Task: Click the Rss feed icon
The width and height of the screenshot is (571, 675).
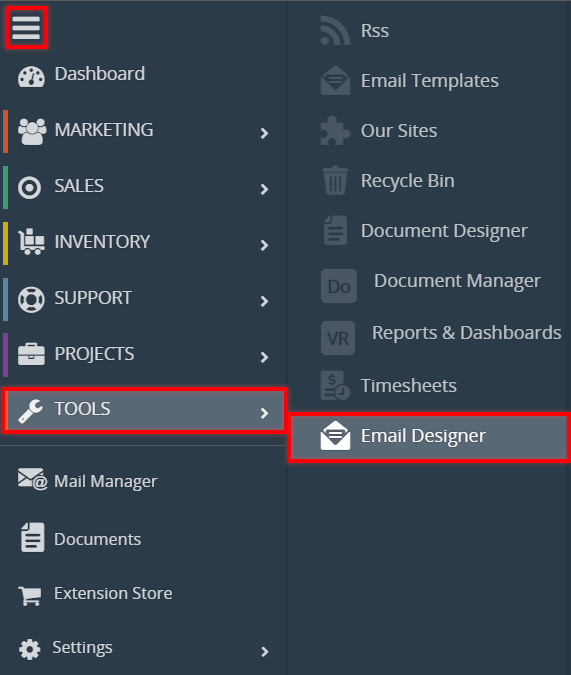Action: coord(335,31)
